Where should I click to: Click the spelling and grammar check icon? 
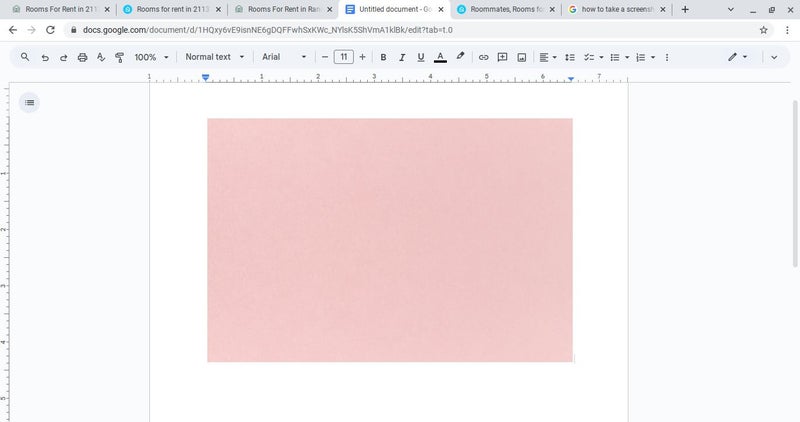pos(101,57)
